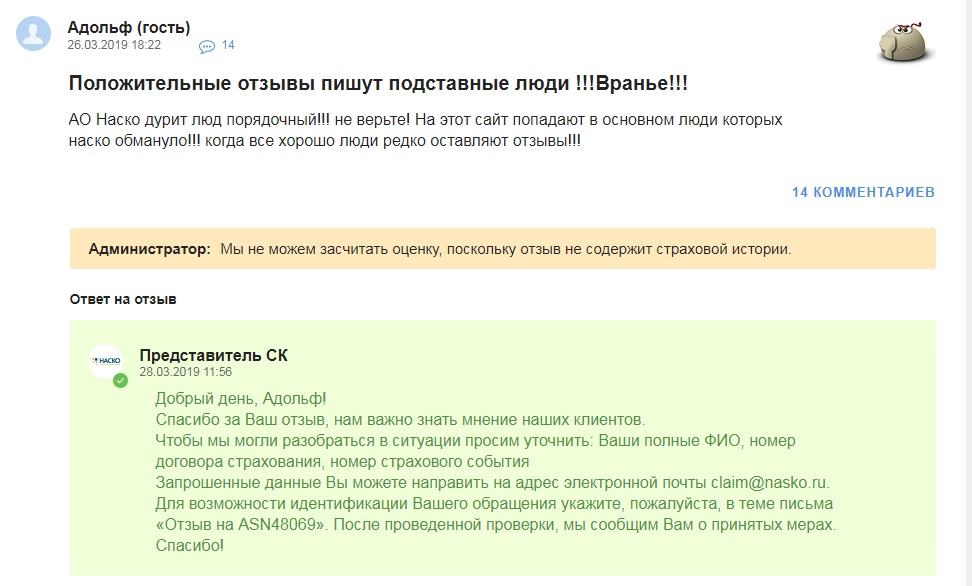Click the review text starting АО Наско дурит
The height and width of the screenshot is (586, 972).
click(425, 130)
